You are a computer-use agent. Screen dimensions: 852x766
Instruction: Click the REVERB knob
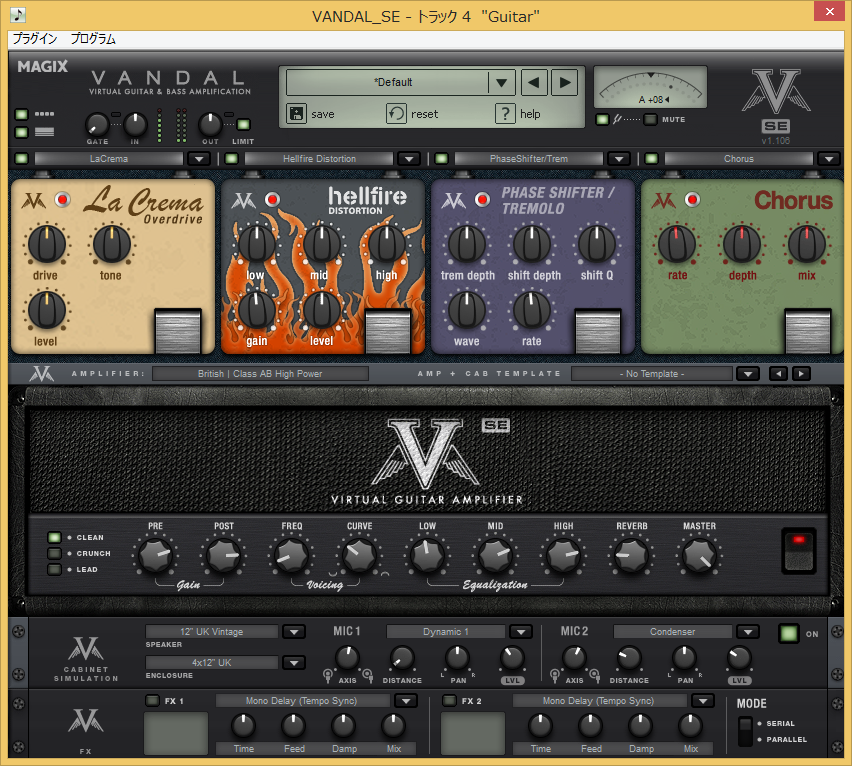(631, 555)
